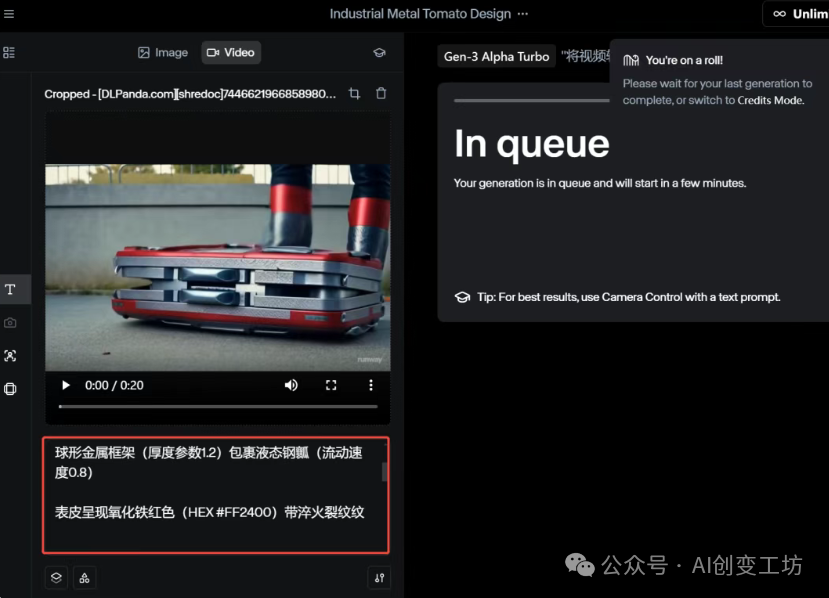Click the prompt box scrollbar

pyautogui.click(x=384, y=472)
